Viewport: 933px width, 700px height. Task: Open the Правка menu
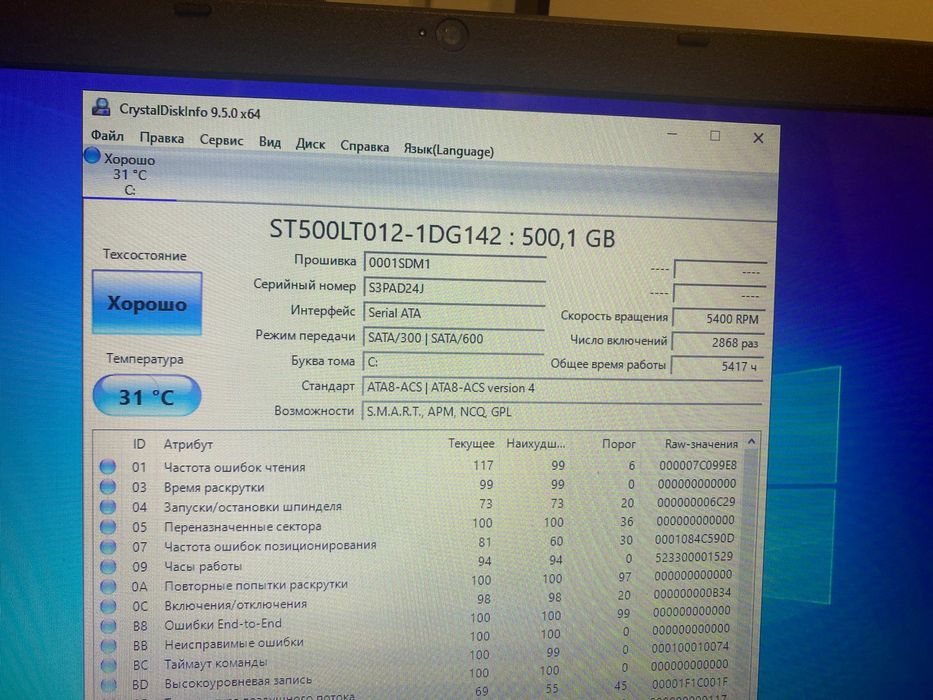tap(162, 138)
